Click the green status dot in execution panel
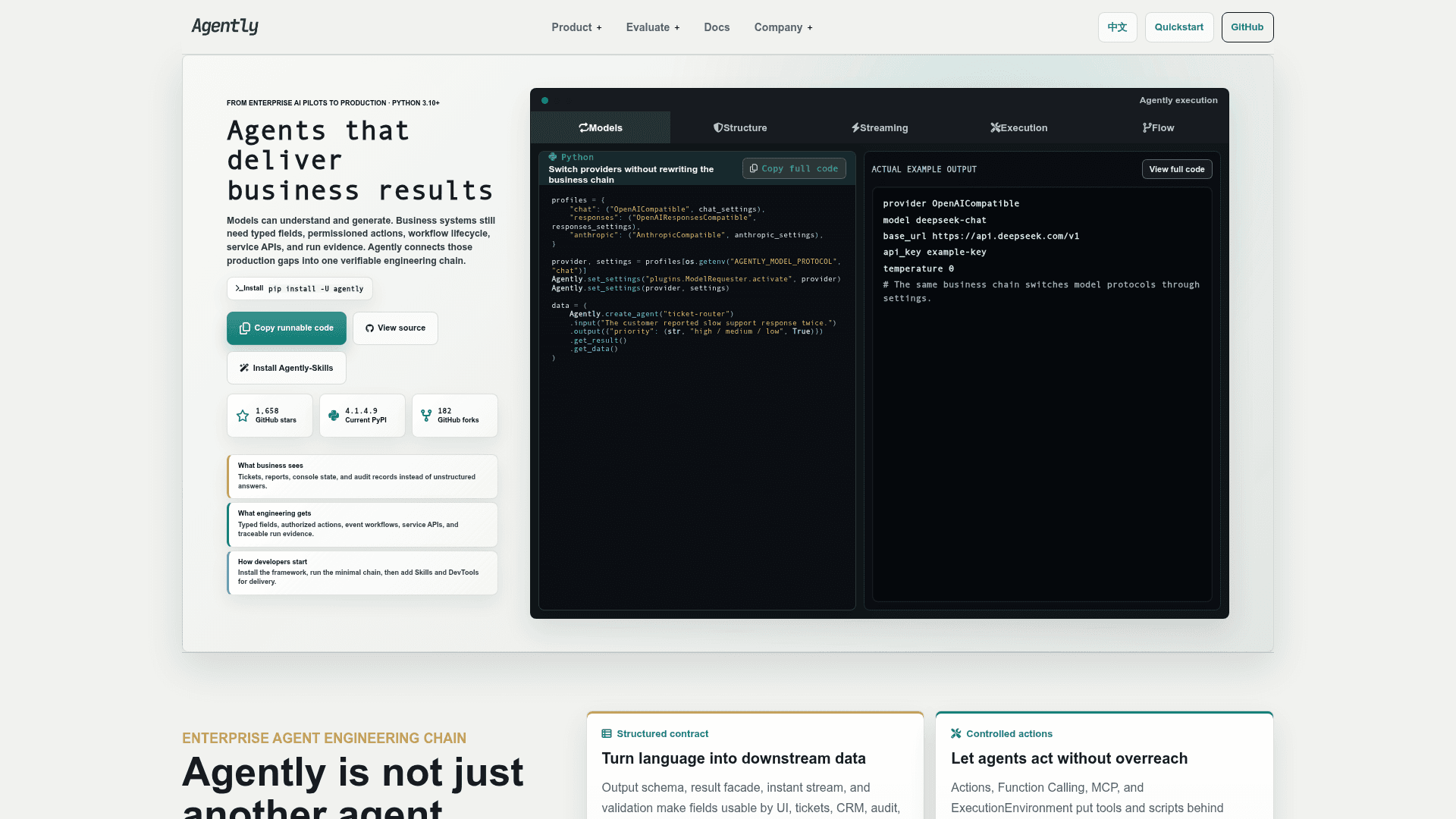Viewport: 1456px width, 819px height. (544, 100)
